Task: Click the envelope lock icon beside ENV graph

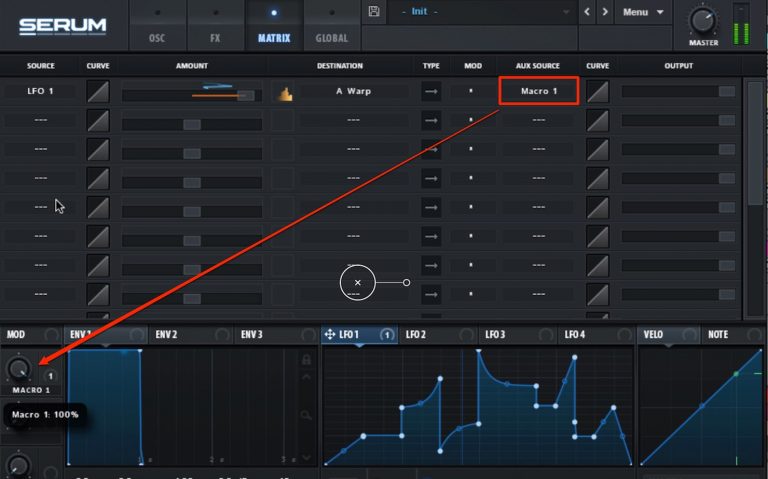Action: 307,373
